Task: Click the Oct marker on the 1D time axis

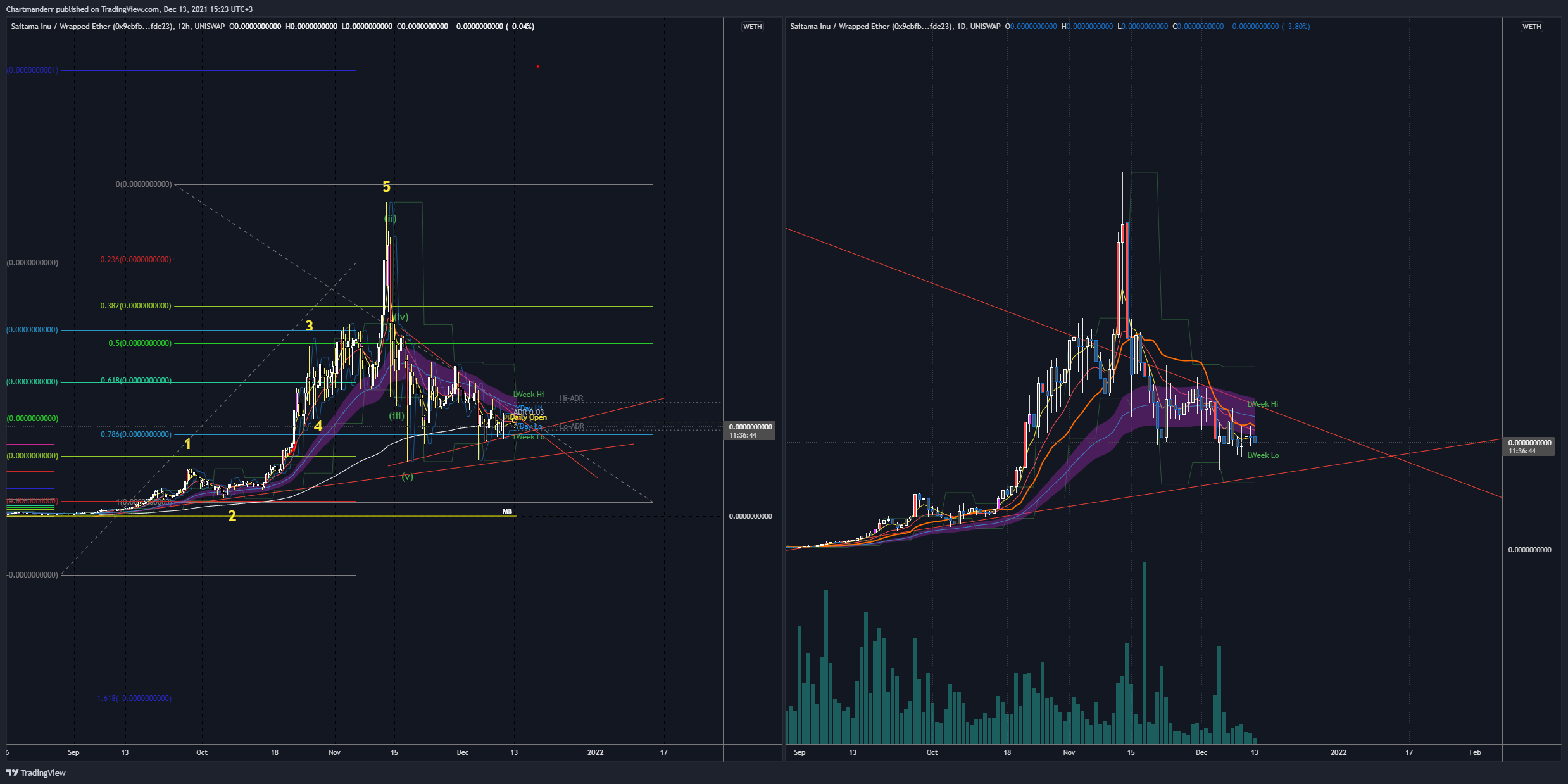Action: (932, 752)
